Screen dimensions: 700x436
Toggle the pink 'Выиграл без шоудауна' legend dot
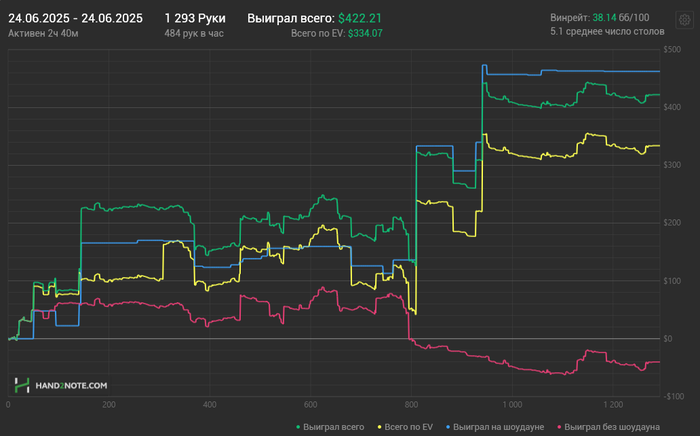(559, 428)
